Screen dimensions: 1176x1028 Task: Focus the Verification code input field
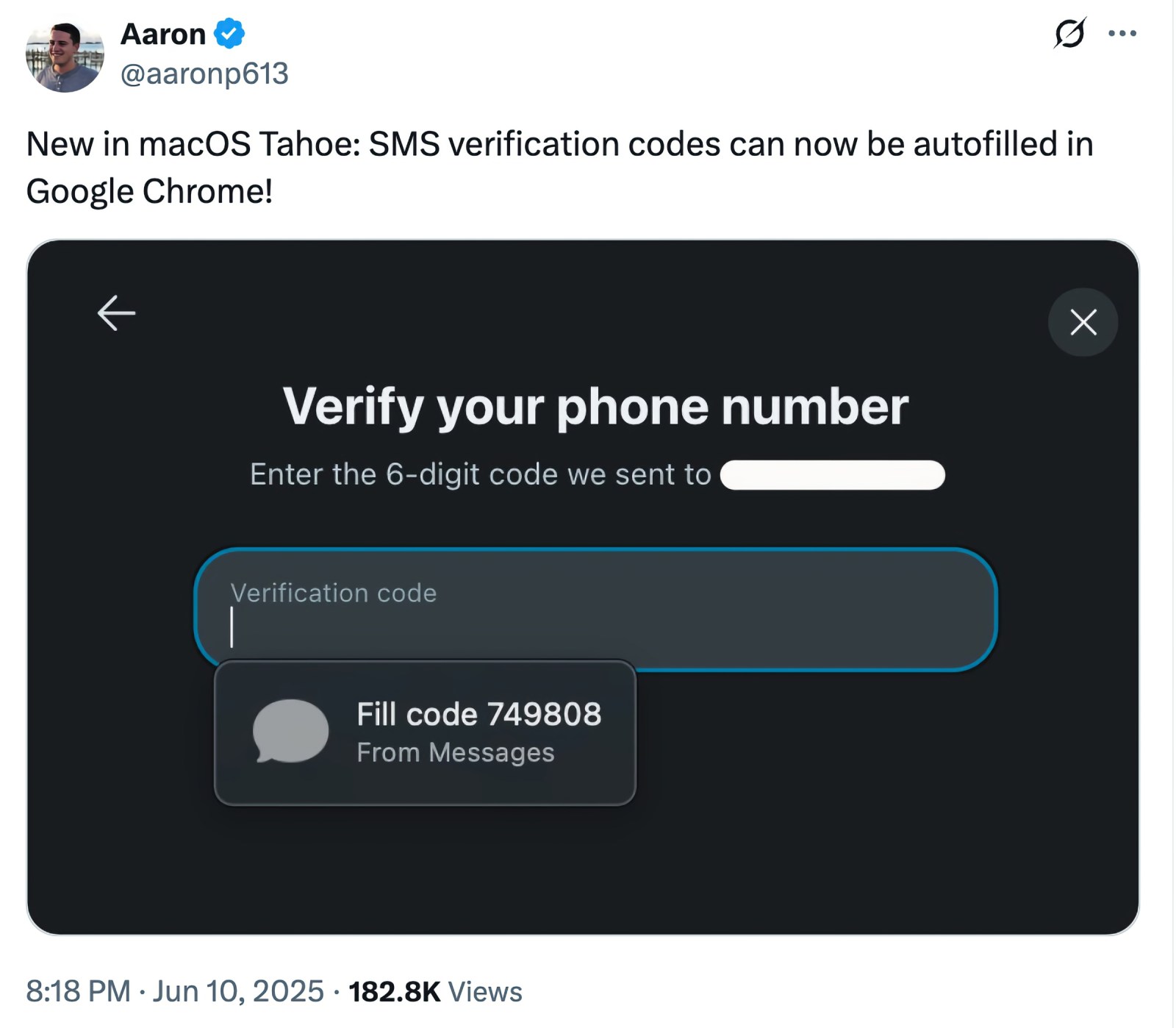coord(595,610)
